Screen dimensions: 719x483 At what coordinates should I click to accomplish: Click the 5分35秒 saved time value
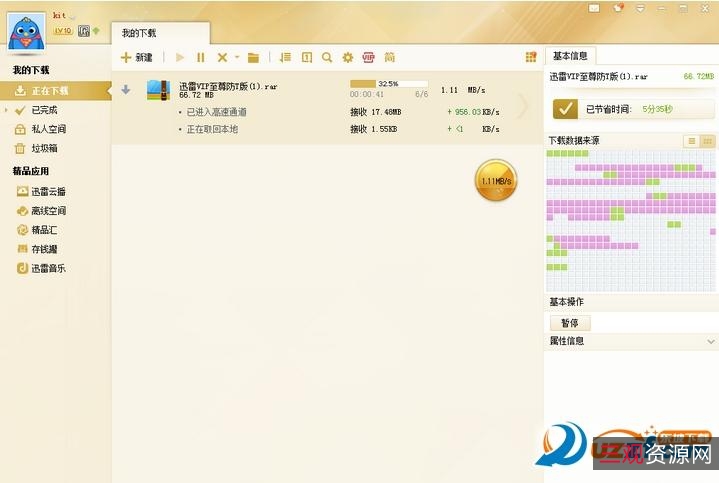point(657,109)
